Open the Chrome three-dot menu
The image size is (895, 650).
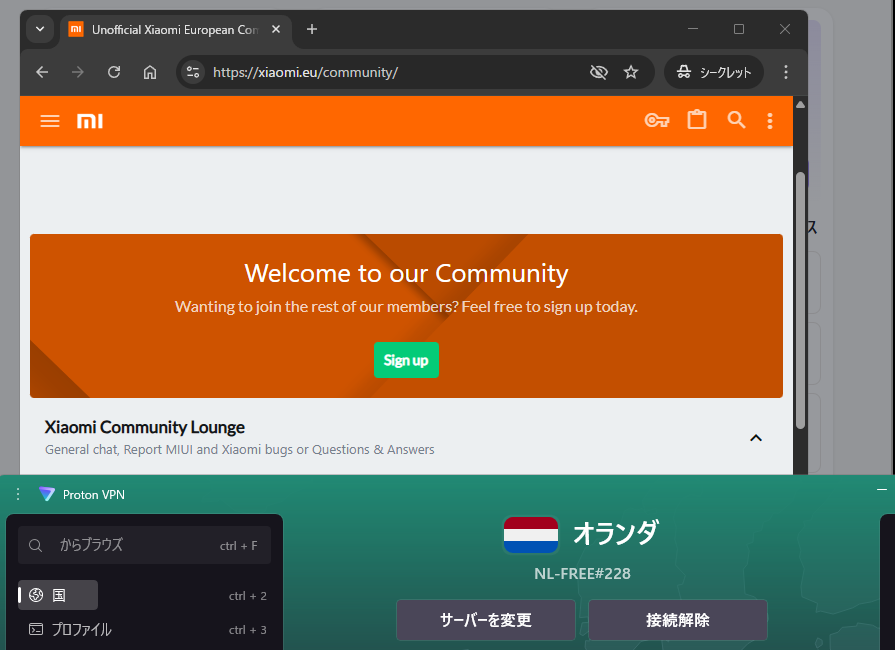coord(786,72)
